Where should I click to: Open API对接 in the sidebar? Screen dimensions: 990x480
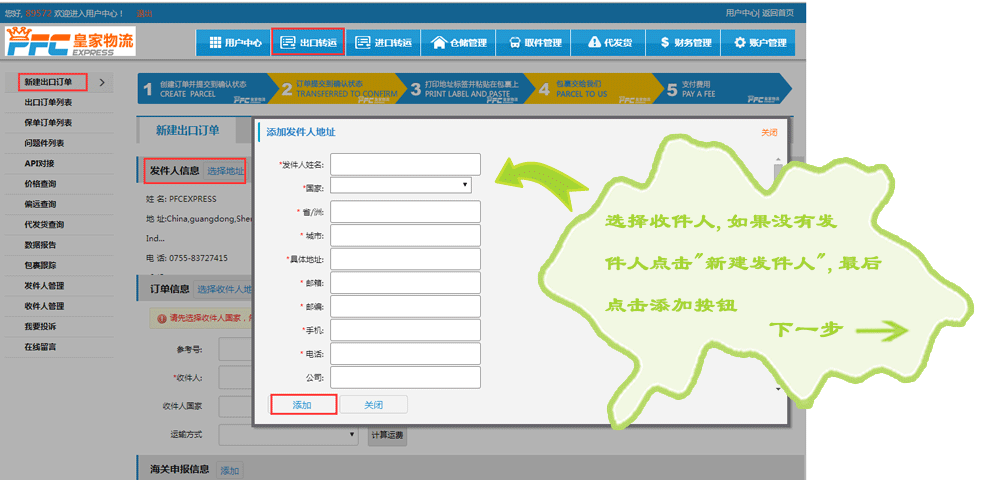click(x=39, y=164)
